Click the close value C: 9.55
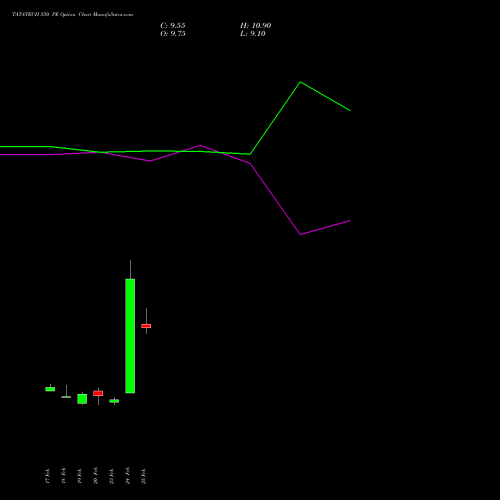The image size is (500, 500). pyautogui.click(x=173, y=26)
